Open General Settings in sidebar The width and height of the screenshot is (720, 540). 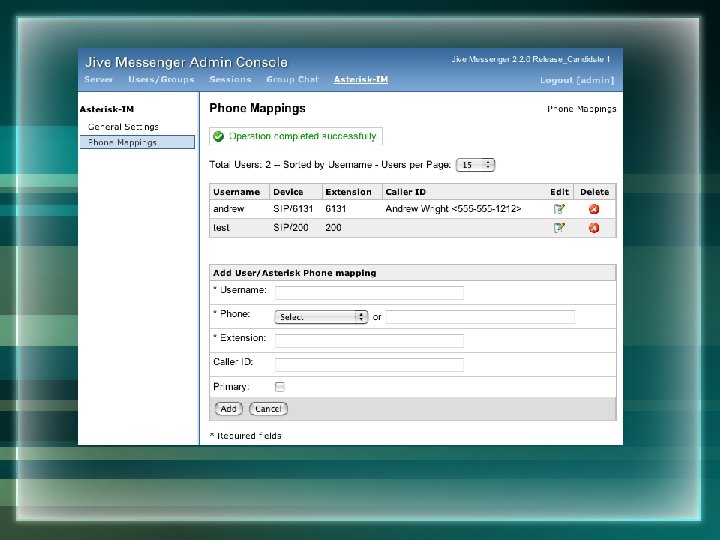123,127
